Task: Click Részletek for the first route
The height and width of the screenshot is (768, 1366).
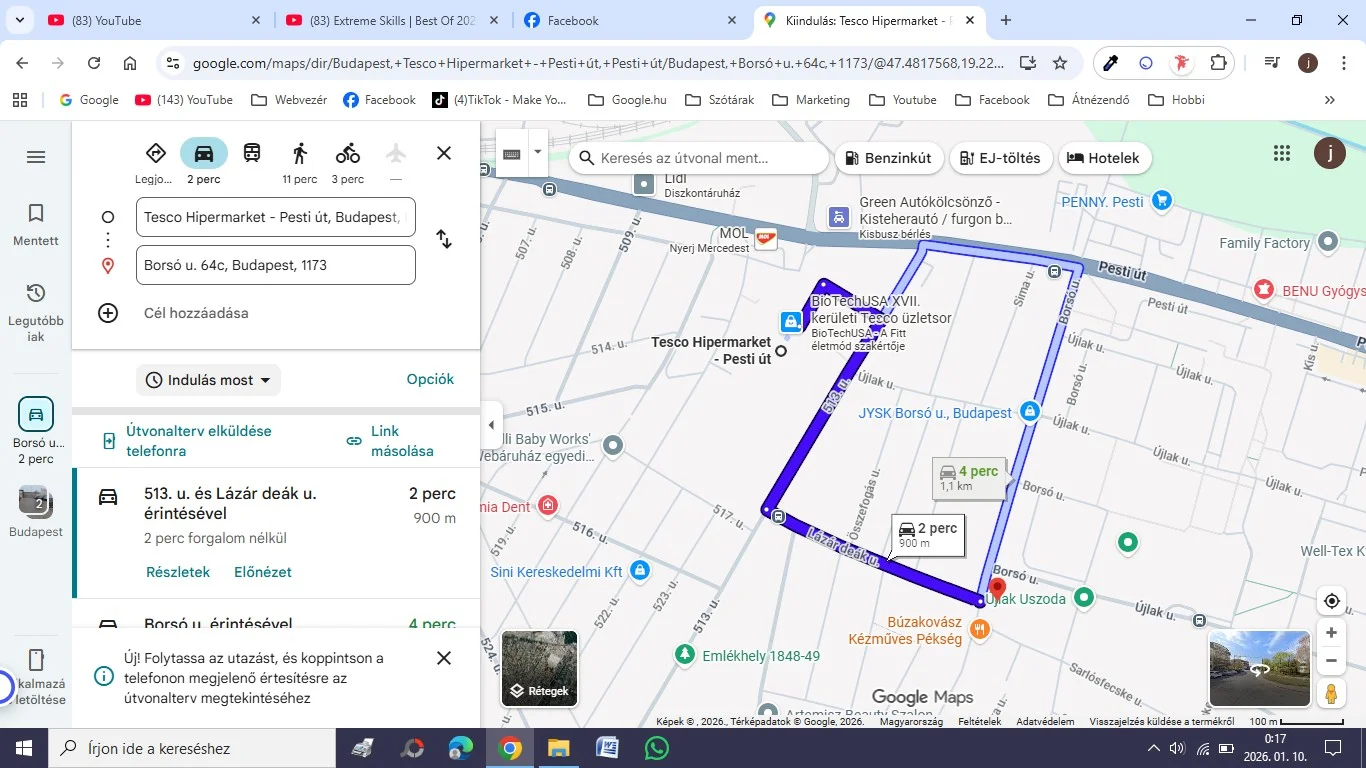Action: pyautogui.click(x=178, y=572)
